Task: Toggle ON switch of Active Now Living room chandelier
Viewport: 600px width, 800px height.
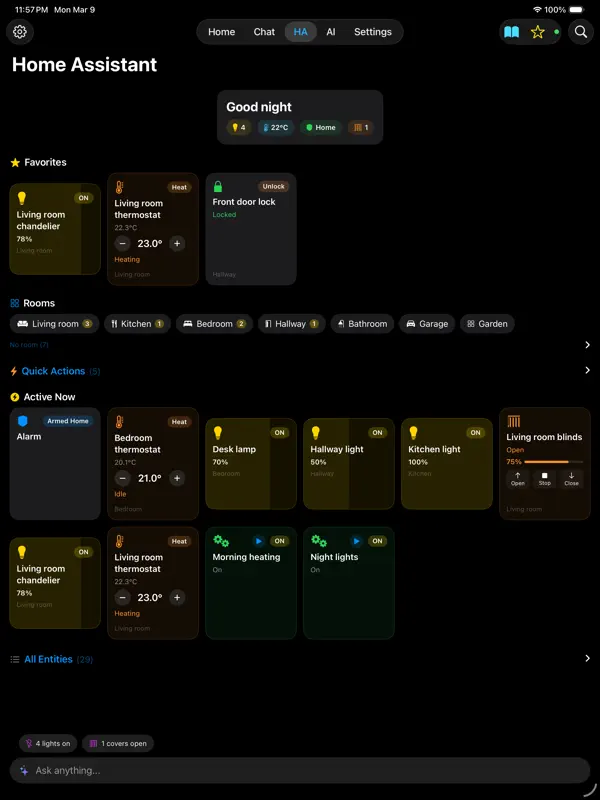Action: [x=84, y=552]
